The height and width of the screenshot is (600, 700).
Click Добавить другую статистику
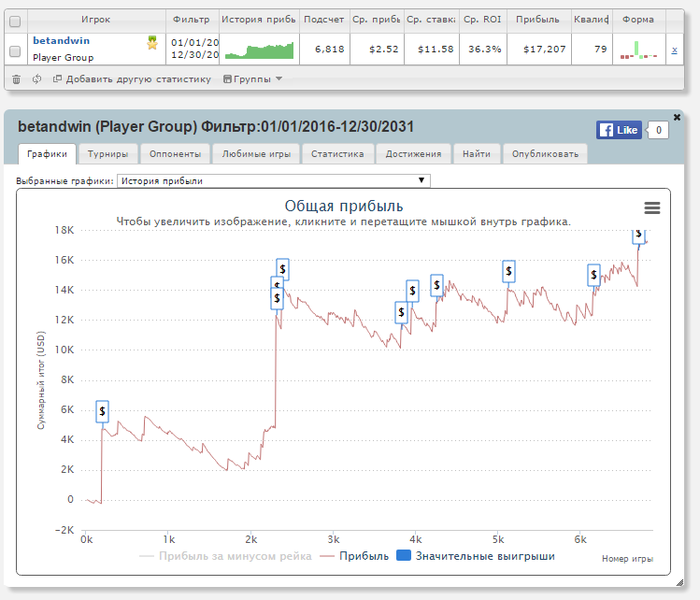[132, 79]
